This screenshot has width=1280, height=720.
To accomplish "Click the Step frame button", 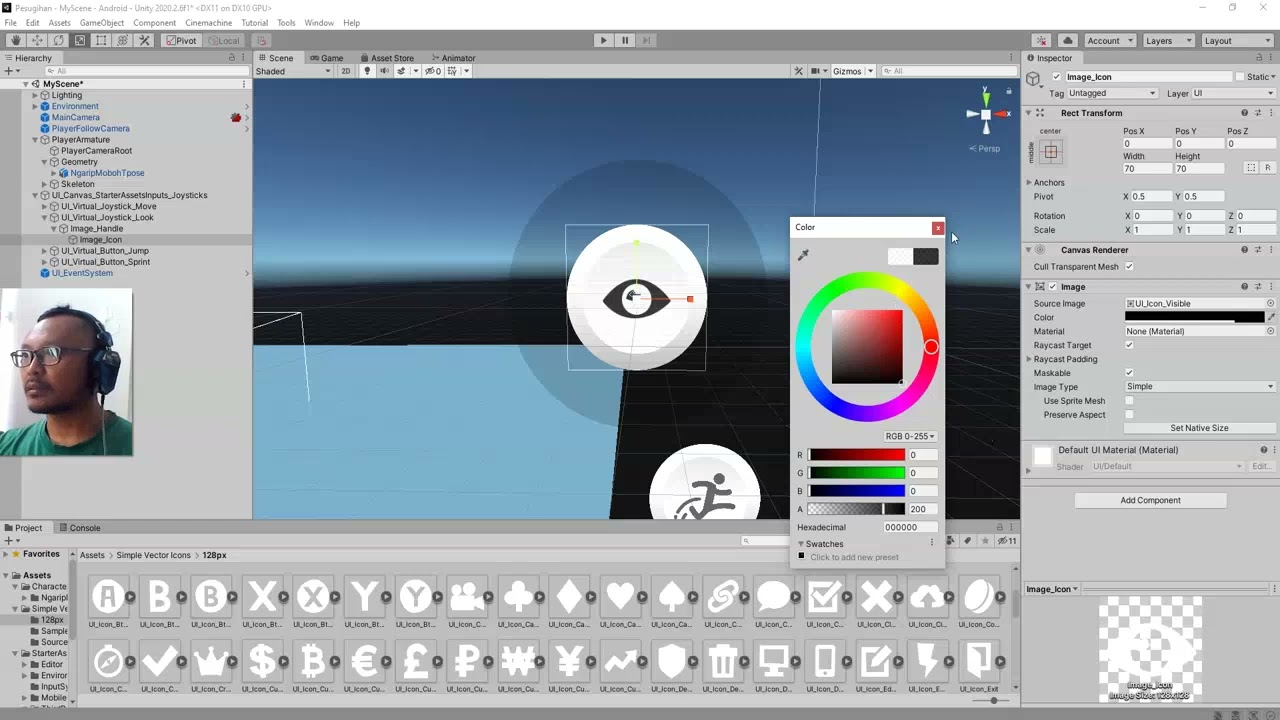I will [647, 41].
